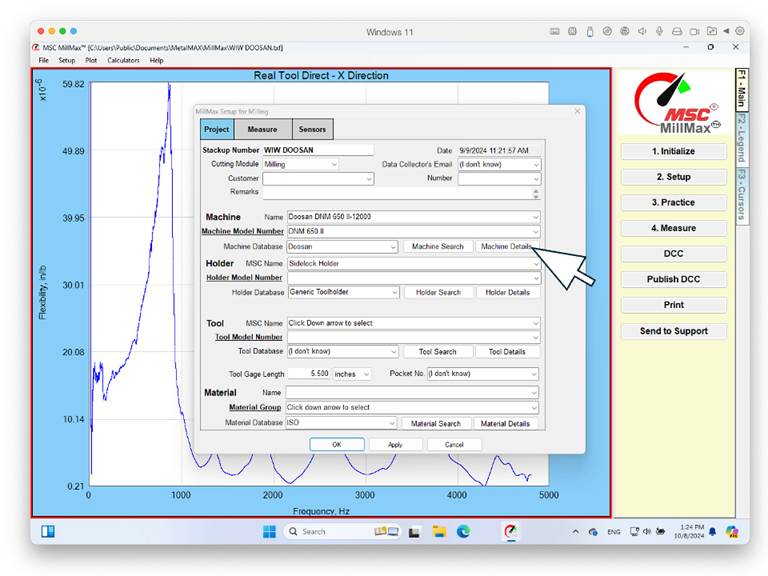Click the Stackup Number input field
The image size is (768, 576).
click(x=318, y=150)
